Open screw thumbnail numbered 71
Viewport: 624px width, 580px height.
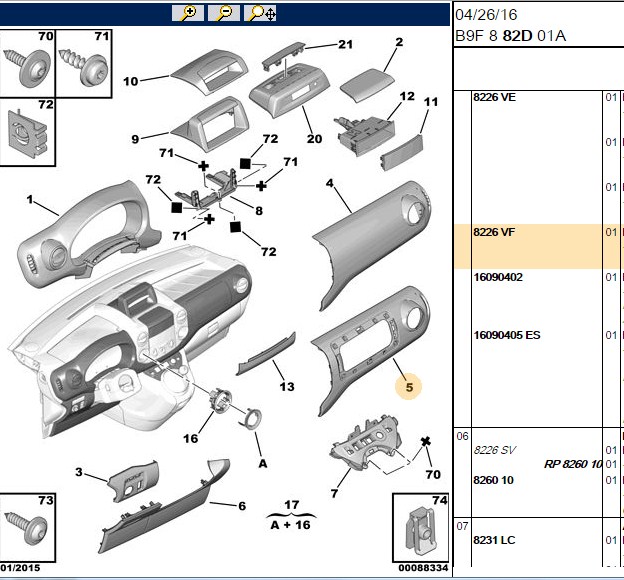point(84,64)
